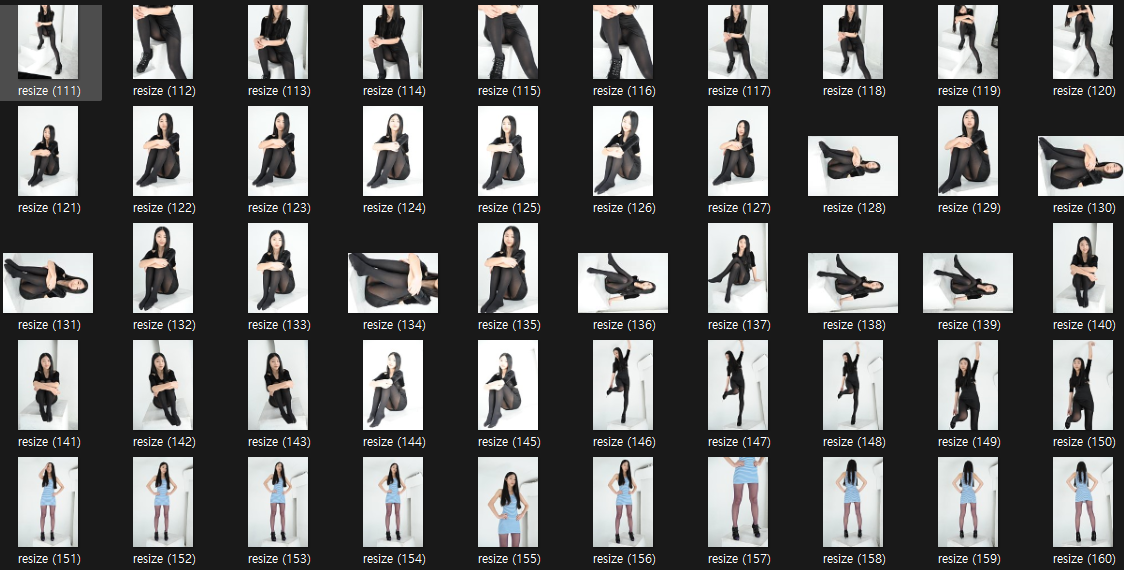The height and width of the screenshot is (570, 1124).
Task: Pick the resize (118) thumbnail
Action: 853,42
